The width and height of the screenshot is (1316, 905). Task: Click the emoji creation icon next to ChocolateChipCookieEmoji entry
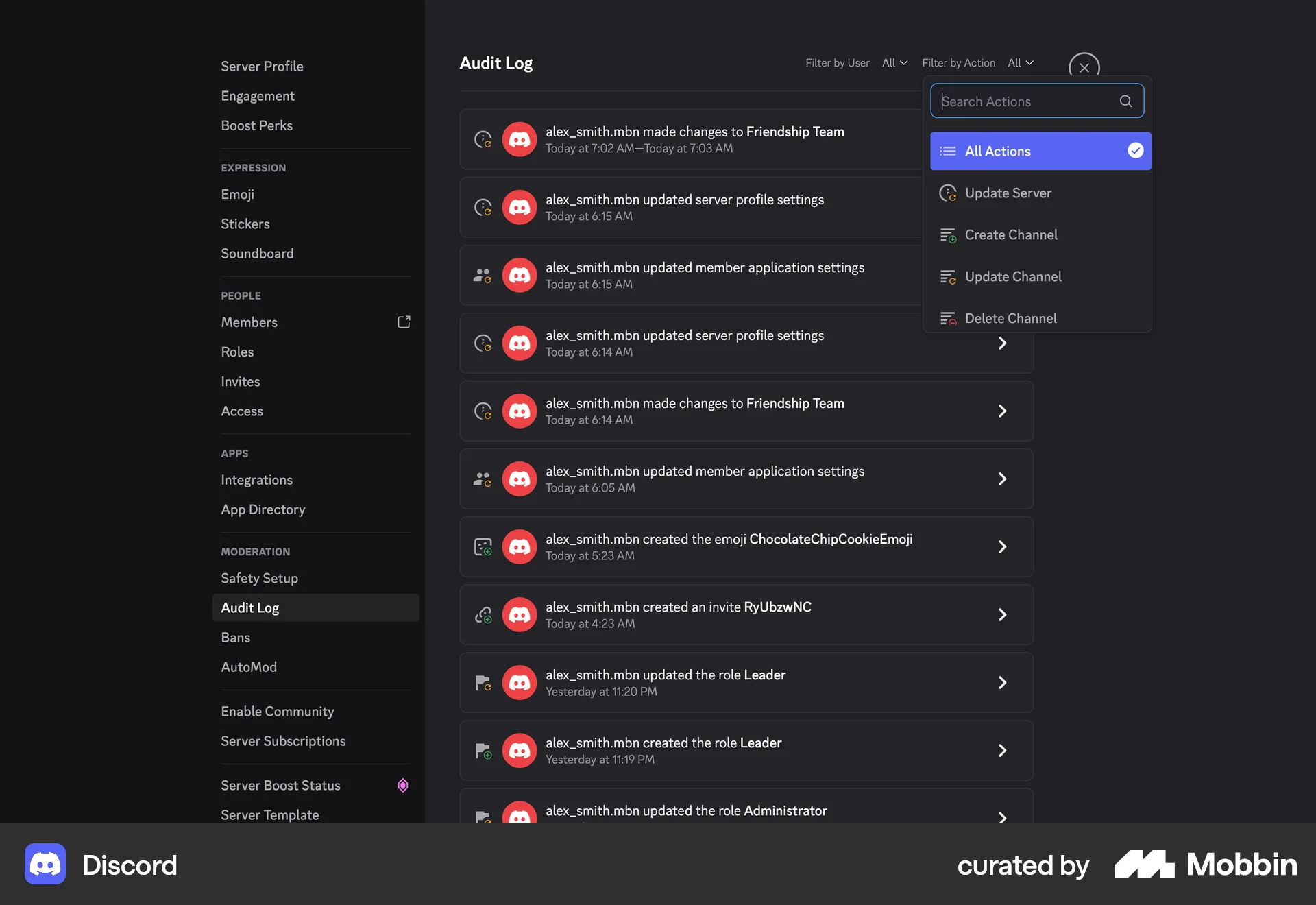tap(483, 546)
